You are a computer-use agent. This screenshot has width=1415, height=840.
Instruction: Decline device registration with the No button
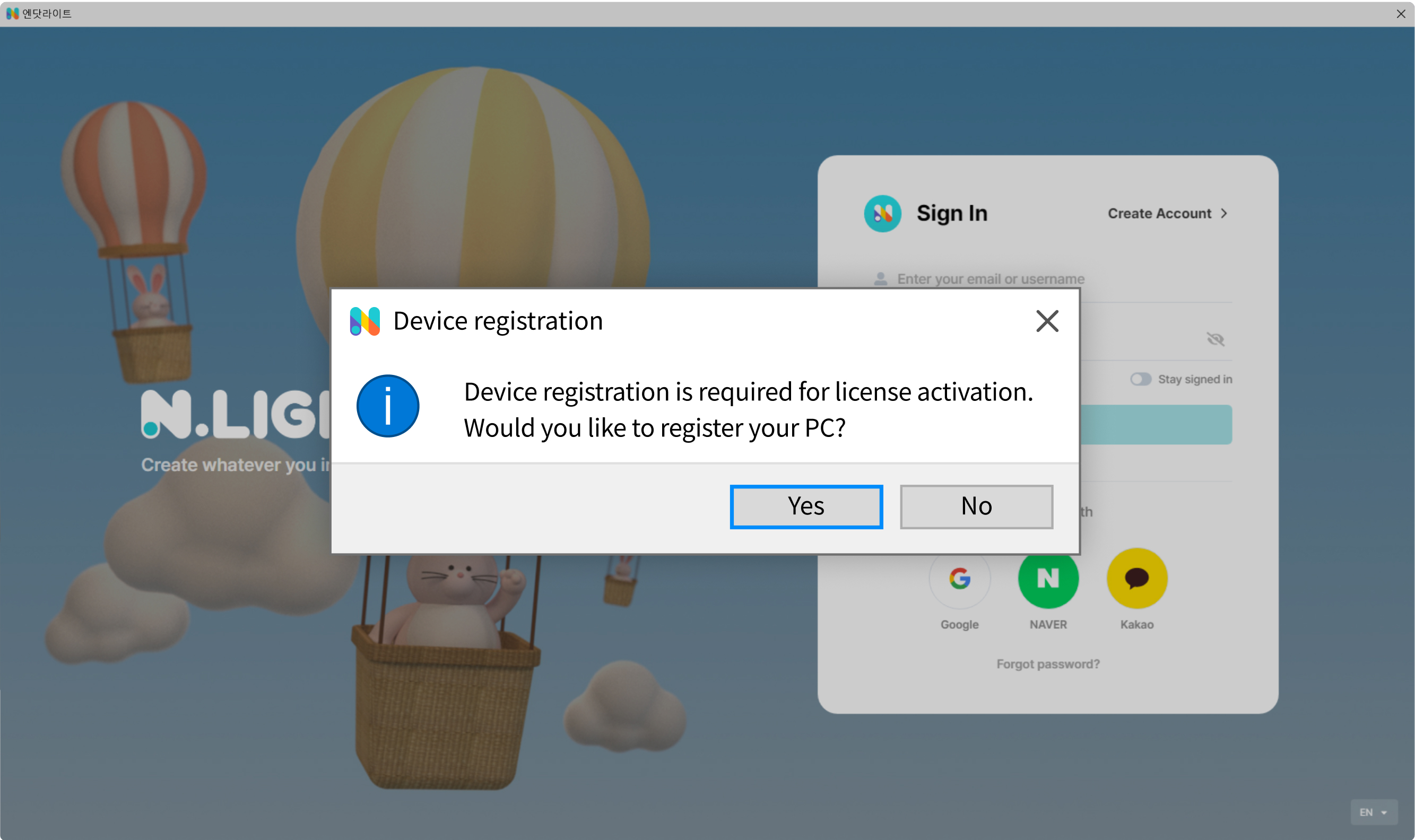pyautogui.click(x=976, y=506)
